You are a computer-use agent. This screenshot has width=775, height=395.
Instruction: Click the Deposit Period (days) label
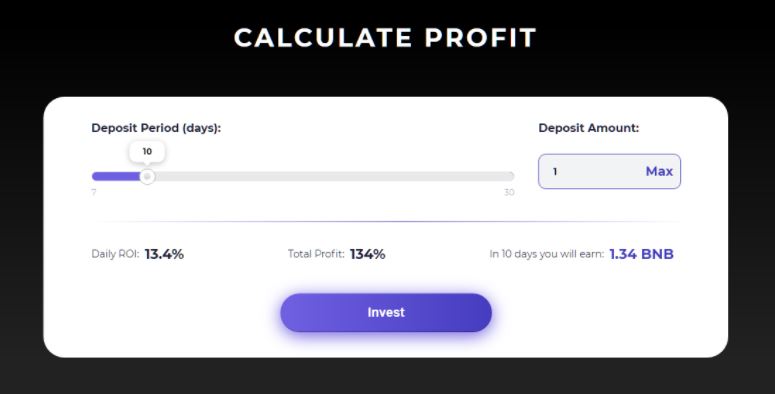tap(156, 128)
